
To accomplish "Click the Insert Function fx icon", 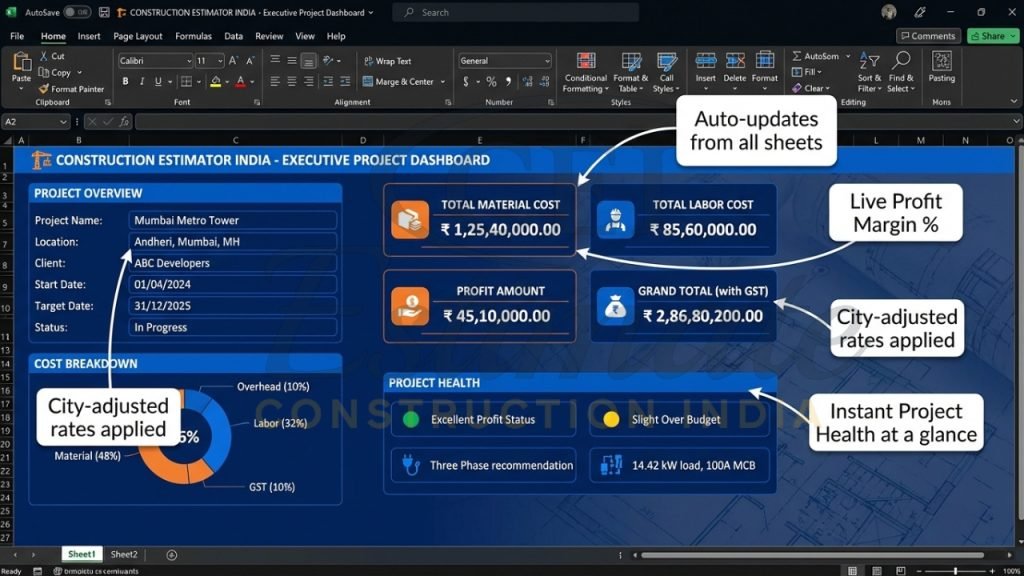I will (124, 121).
